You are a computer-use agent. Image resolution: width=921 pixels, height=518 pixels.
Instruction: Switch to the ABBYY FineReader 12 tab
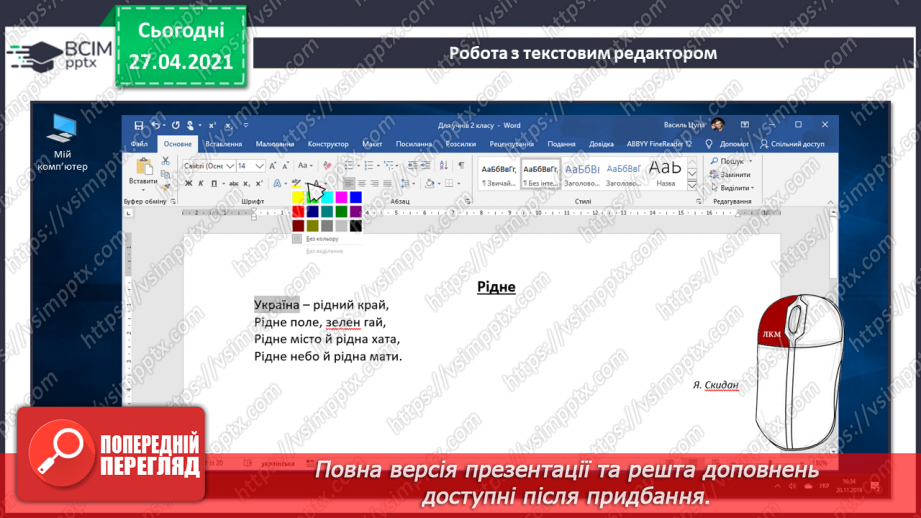click(x=659, y=144)
